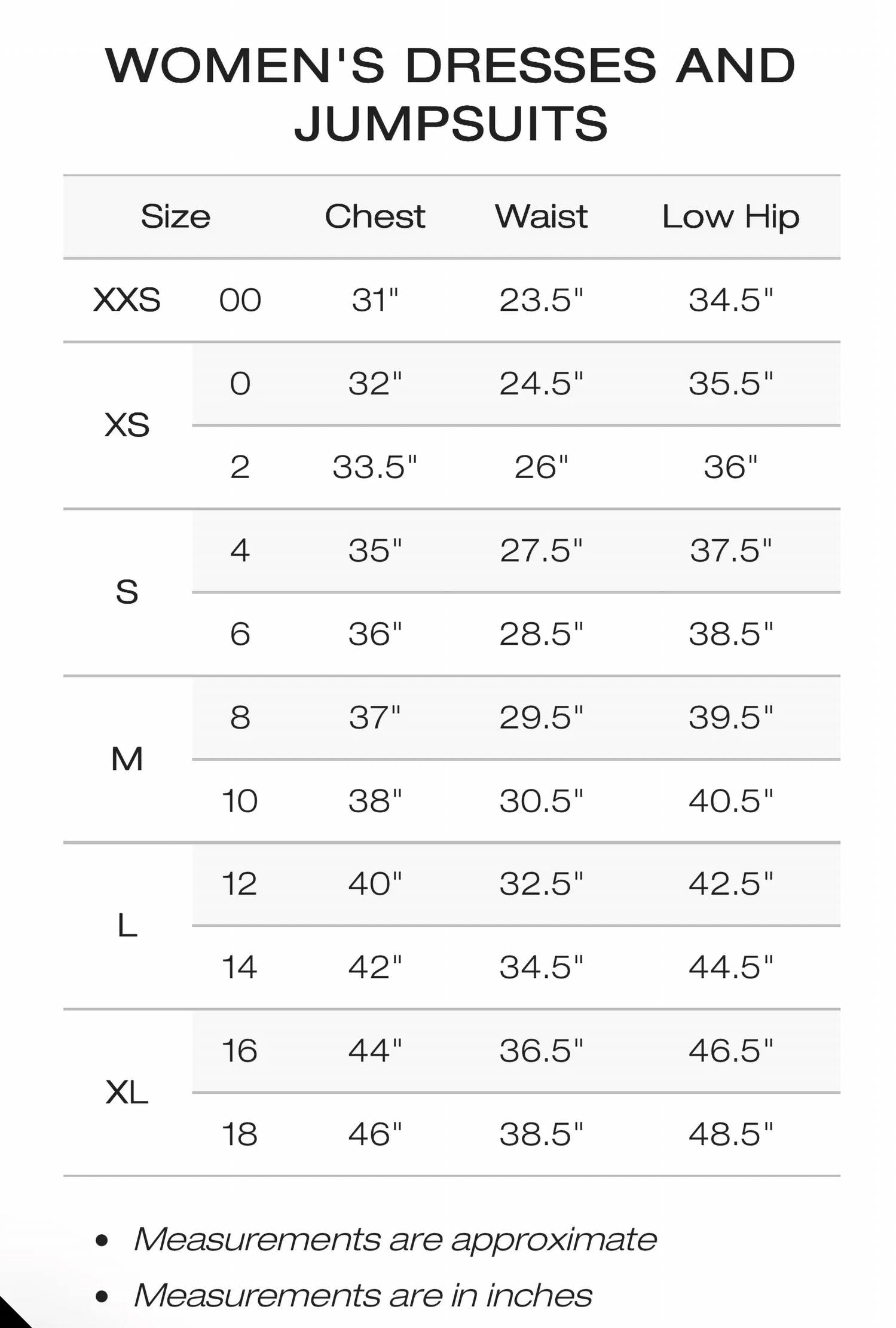Click the Chest column header
The image size is (896, 1328).
(375, 216)
